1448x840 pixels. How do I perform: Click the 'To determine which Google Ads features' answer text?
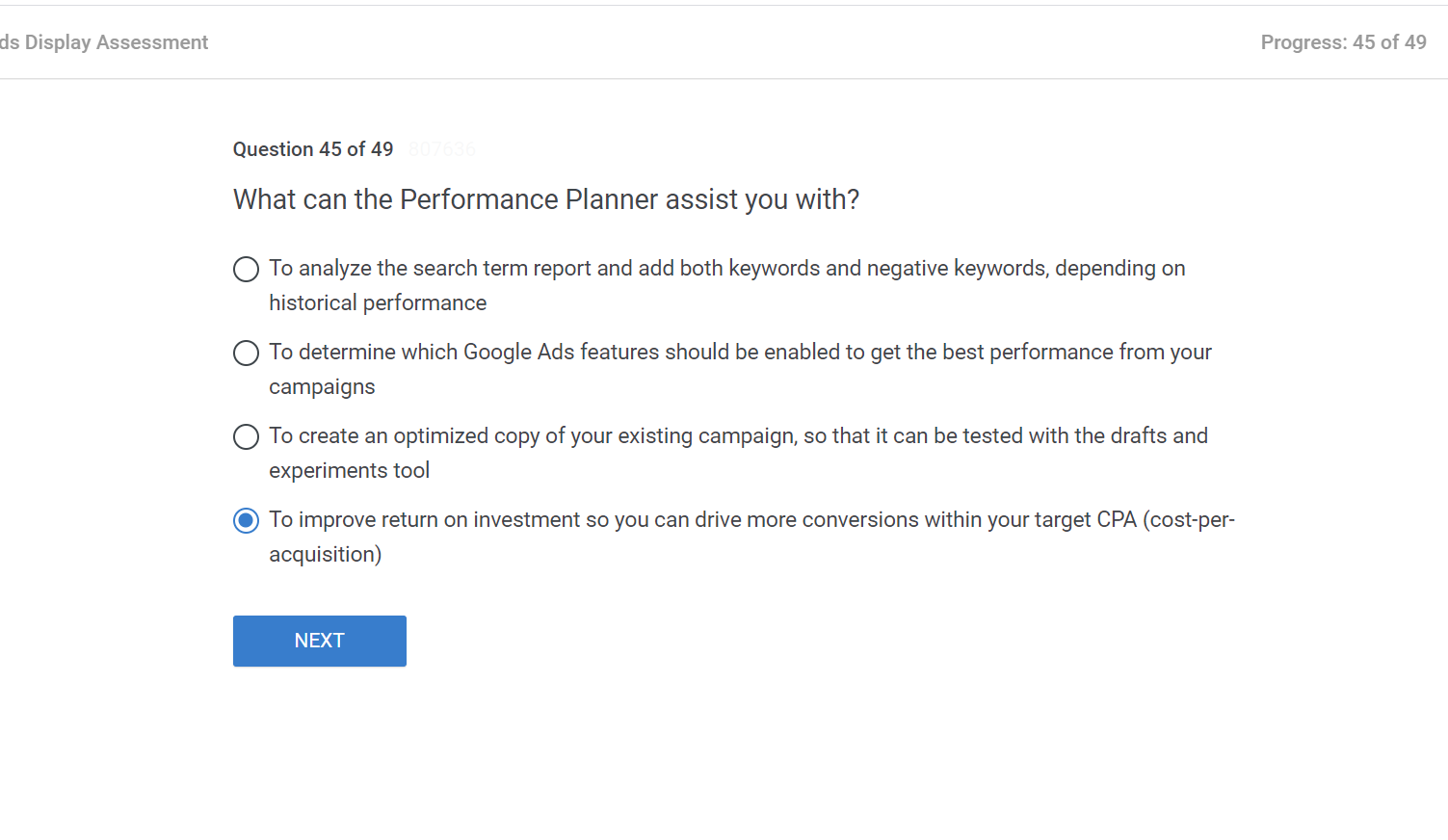pos(739,352)
